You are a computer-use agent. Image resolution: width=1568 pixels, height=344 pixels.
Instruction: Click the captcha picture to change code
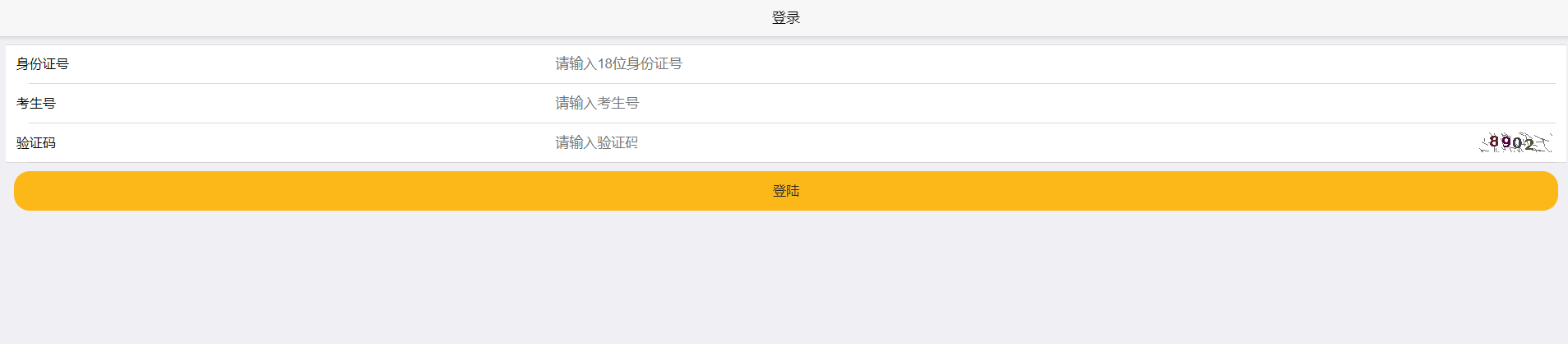pos(1515,142)
